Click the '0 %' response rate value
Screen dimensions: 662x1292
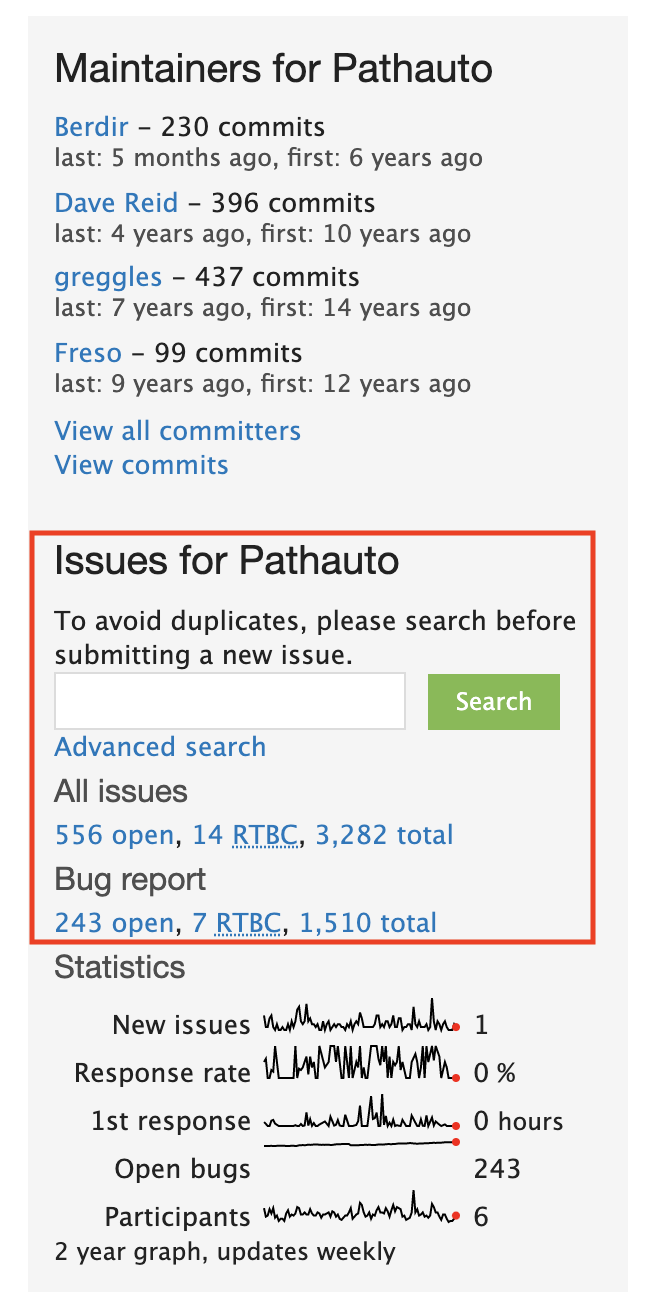tap(495, 1073)
